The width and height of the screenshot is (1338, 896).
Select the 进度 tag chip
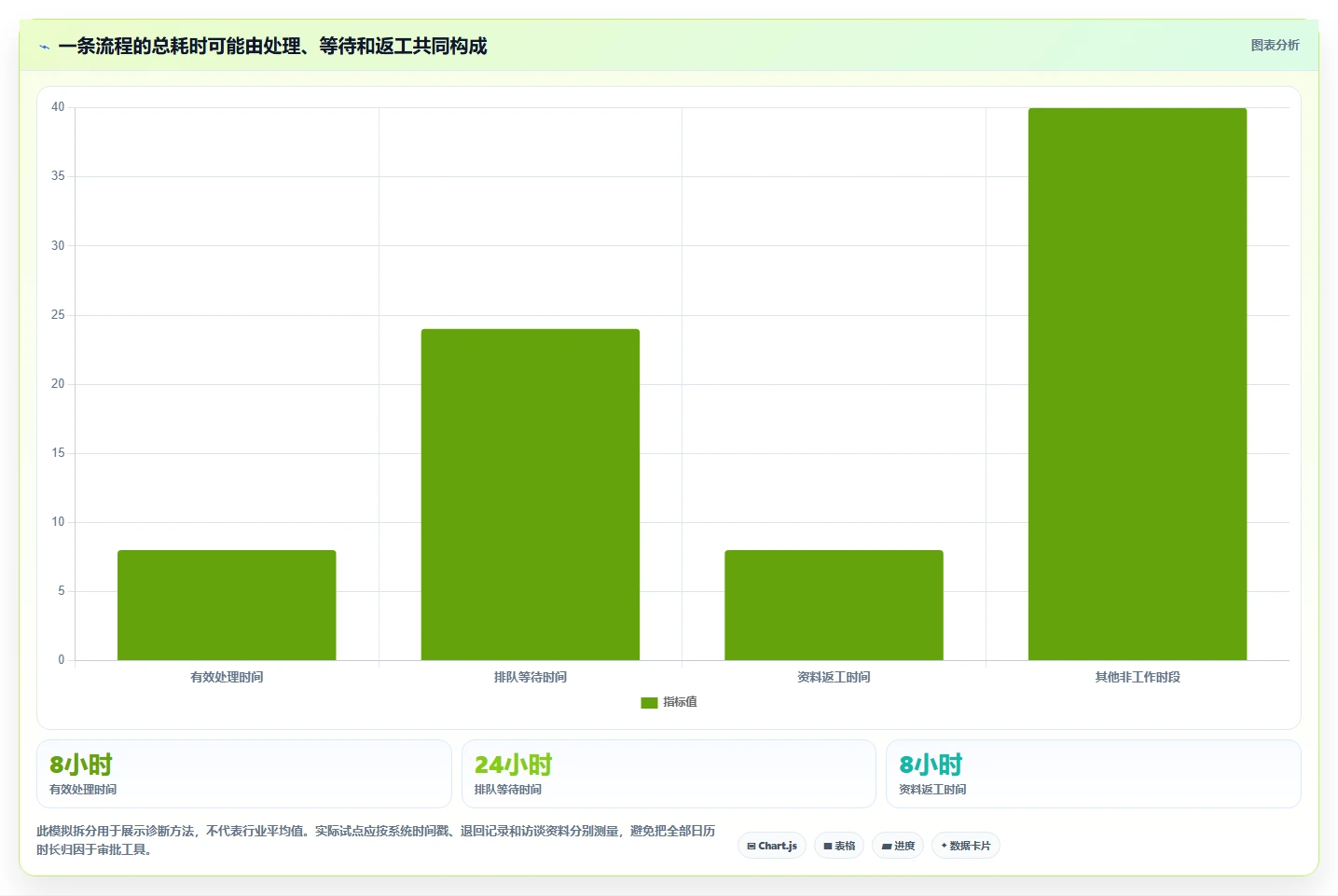point(898,846)
